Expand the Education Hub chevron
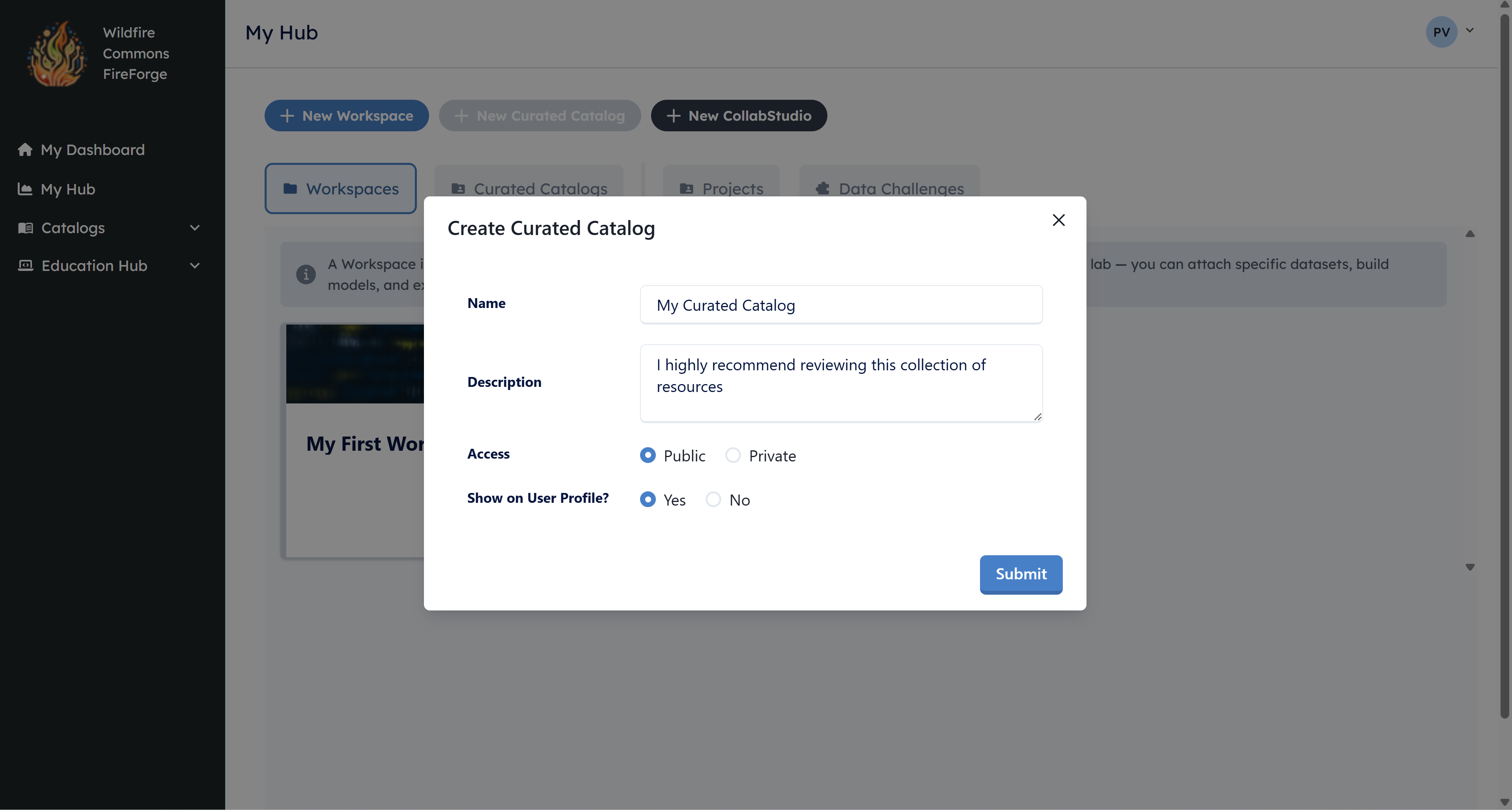1512x810 pixels. pyautogui.click(x=195, y=265)
